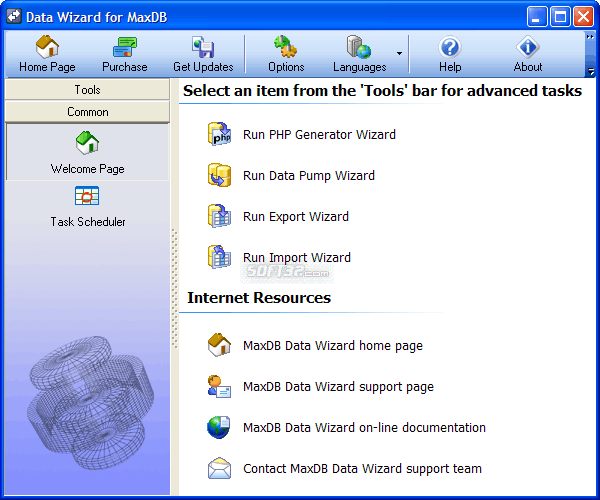Run Export Wizard link

[x=296, y=217]
